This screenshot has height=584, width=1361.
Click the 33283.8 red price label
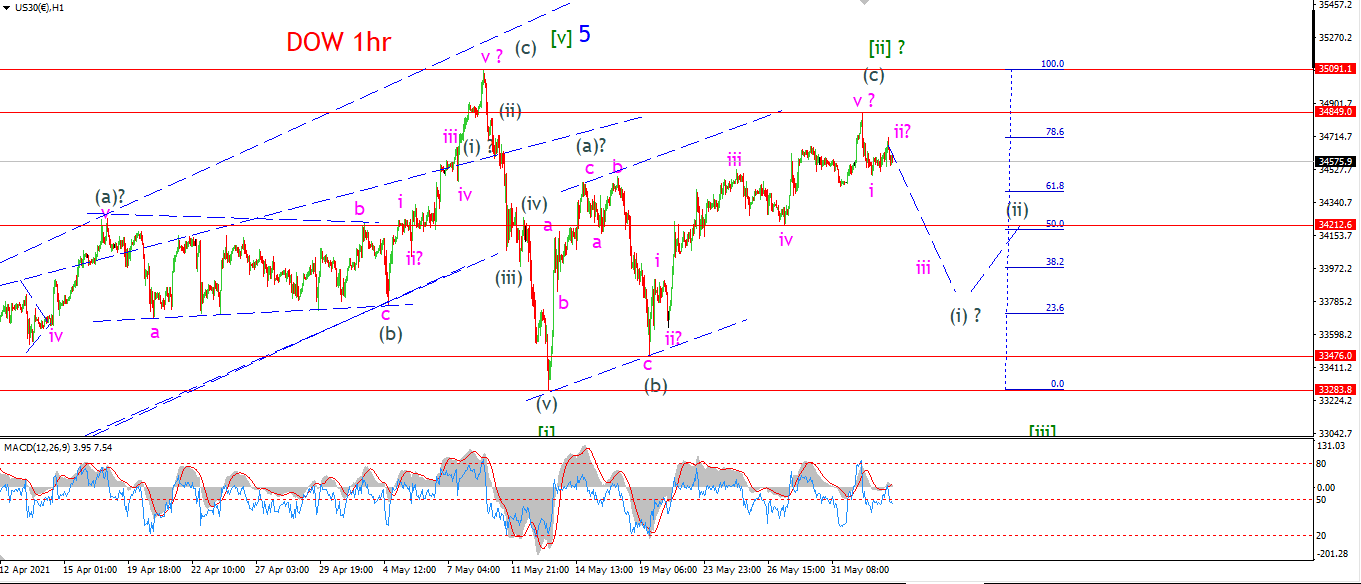(x=1335, y=389)
